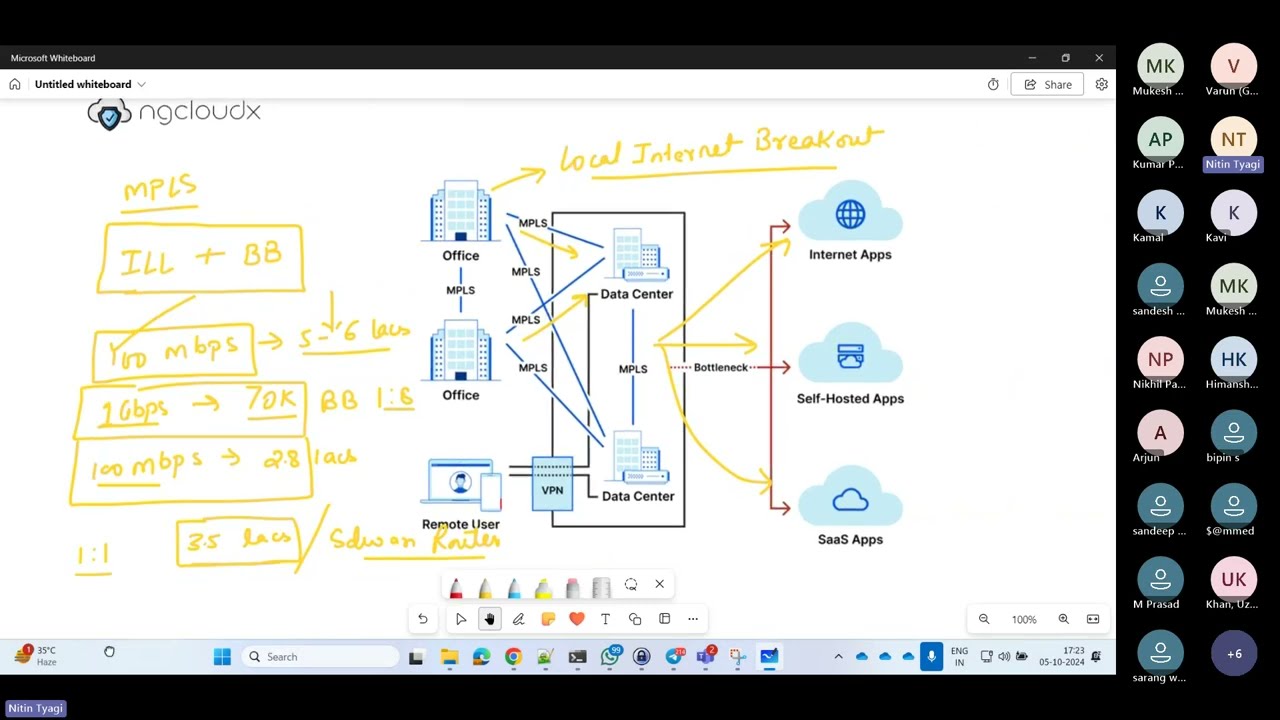Click fit to screen icon
The height and width of the screenshot is (720, 1280).
pyautogui.click(x=1093, y=619)
